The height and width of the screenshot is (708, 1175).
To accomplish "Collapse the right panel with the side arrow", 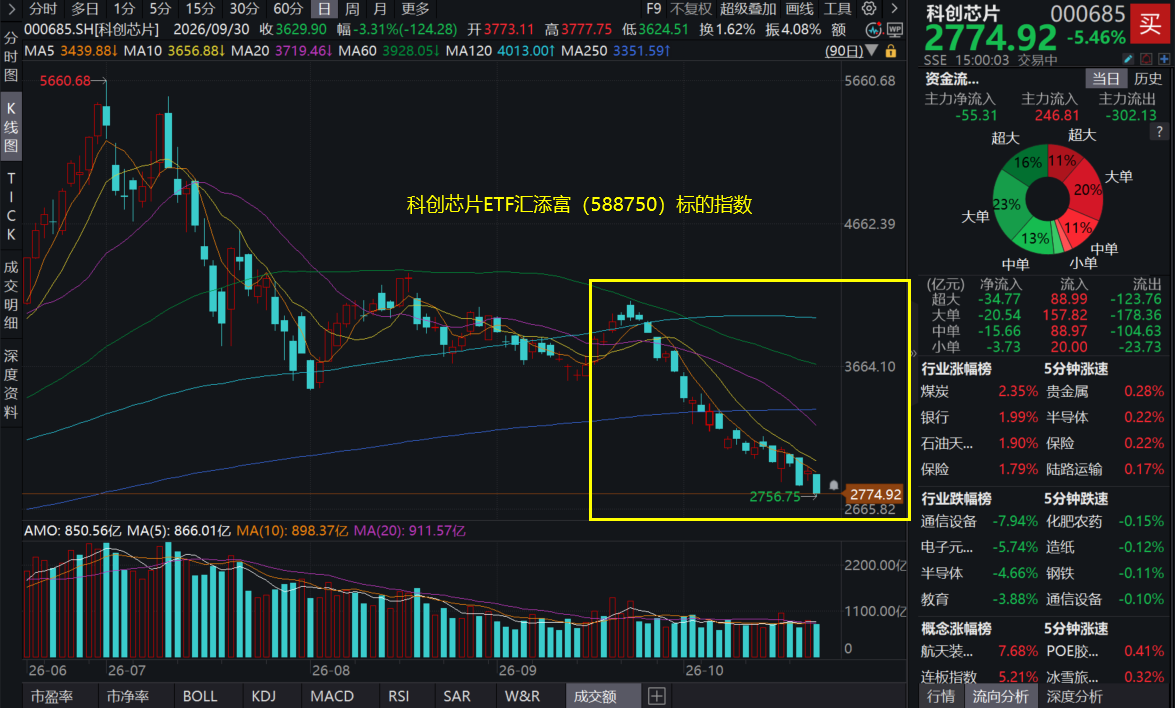I will [x=913, y=353].
